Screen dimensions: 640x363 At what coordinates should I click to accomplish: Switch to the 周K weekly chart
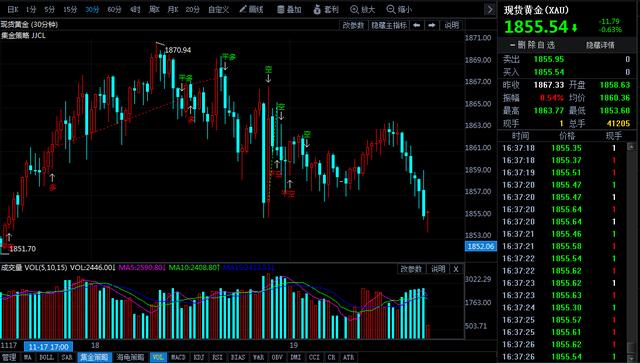154,9
